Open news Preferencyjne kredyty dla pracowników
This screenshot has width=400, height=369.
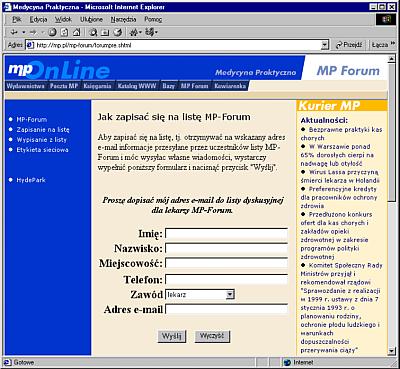339,197
